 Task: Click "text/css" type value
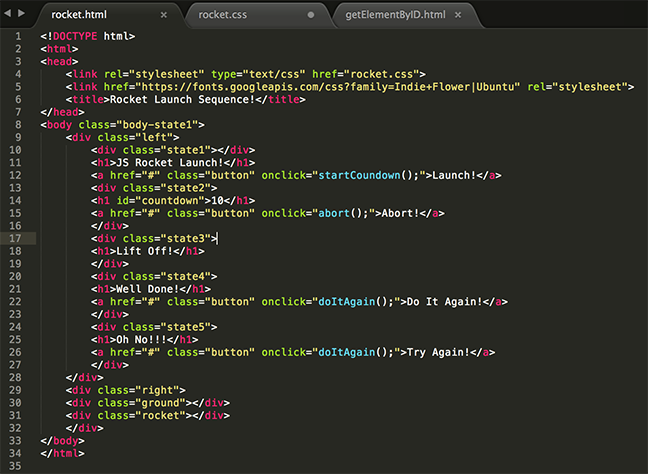click(274, 74)
